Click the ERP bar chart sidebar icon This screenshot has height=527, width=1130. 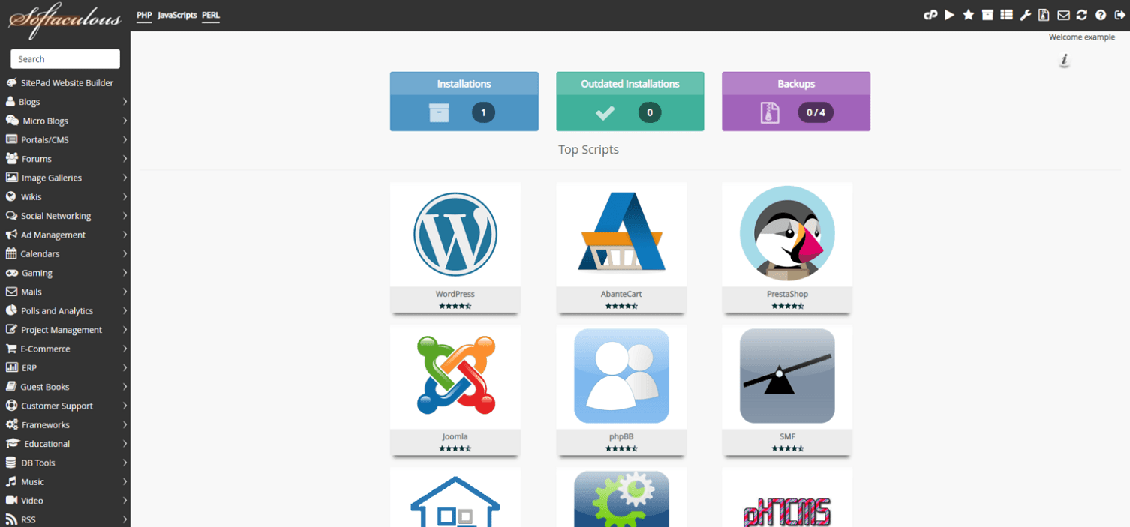(12, 368)
